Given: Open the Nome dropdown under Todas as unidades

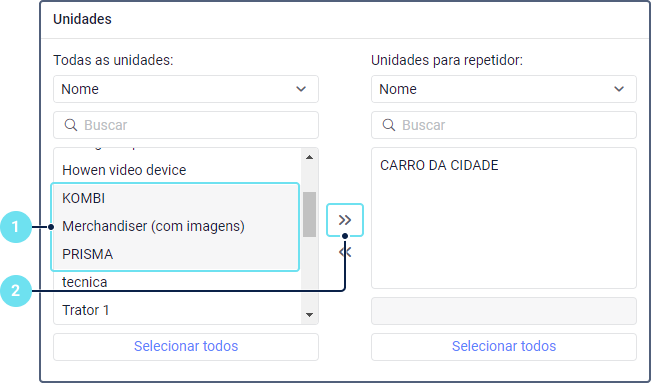Looking at the screenshot, I should pos(186,89).
